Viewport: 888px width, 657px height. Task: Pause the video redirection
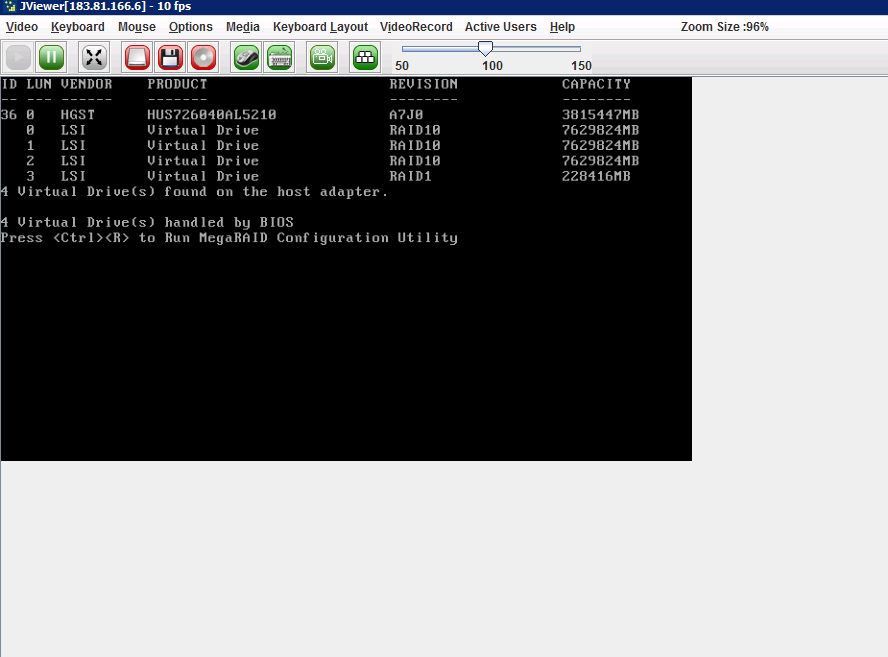(x=52, y=58)
